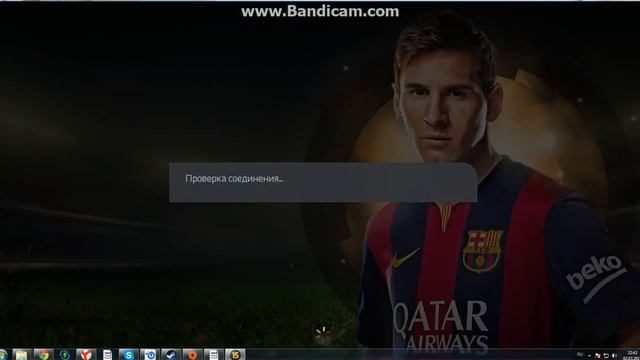The height and width of the screenshot is (360, 640).
Task: Open the Windows Start menu orb
Action: 2,355
